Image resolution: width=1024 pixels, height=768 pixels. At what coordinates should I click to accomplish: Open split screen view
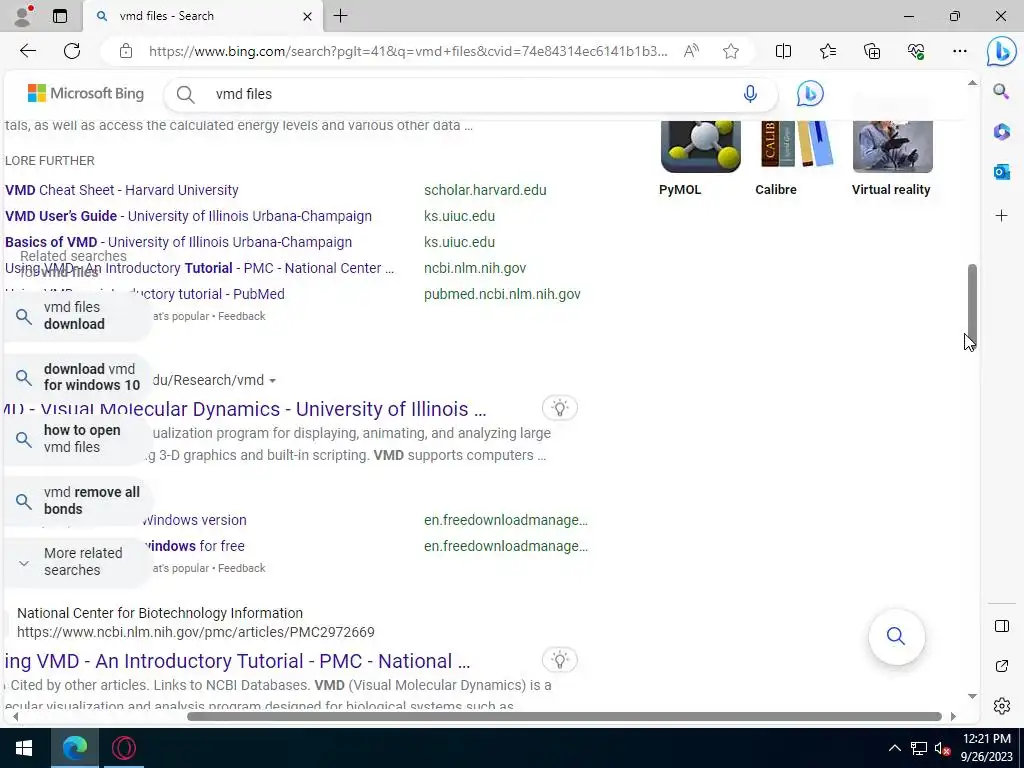pos(783,51)
